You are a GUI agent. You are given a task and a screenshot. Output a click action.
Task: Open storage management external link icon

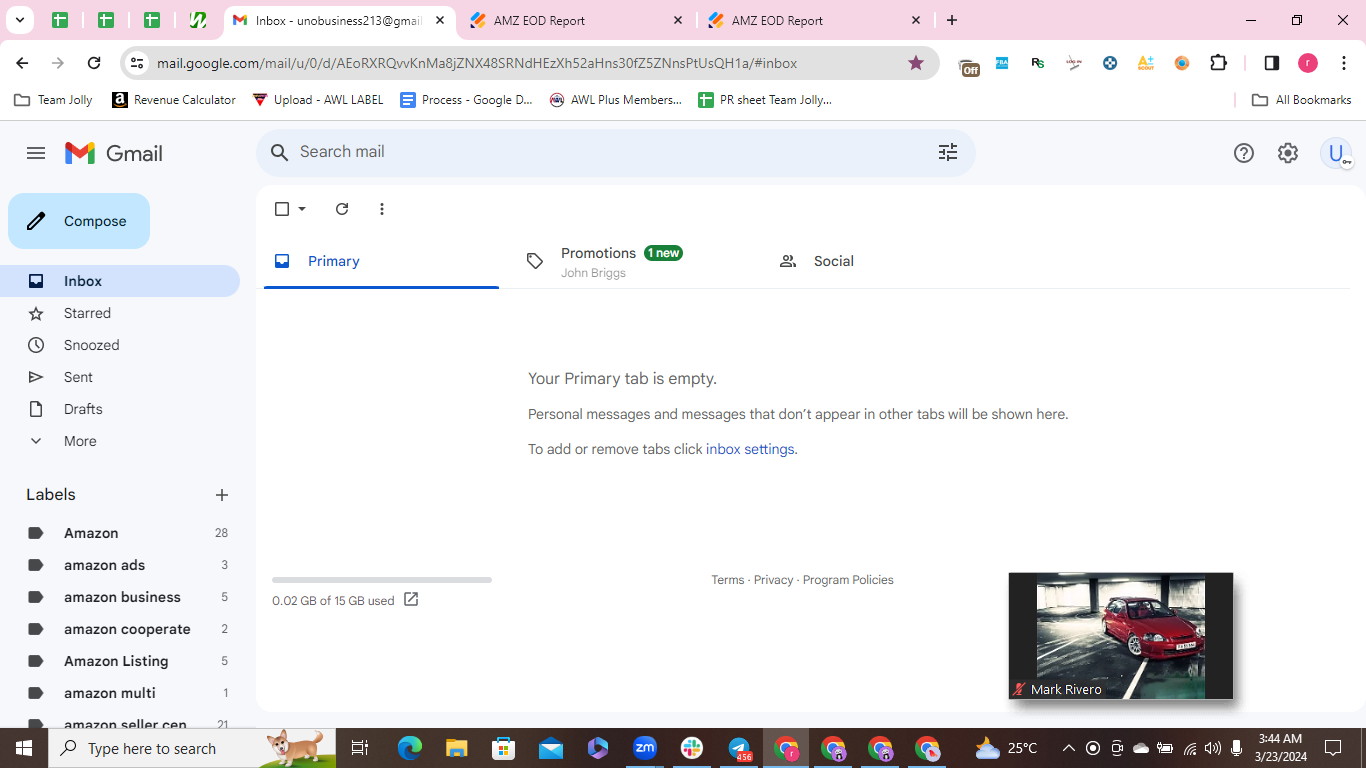[411, 600]
